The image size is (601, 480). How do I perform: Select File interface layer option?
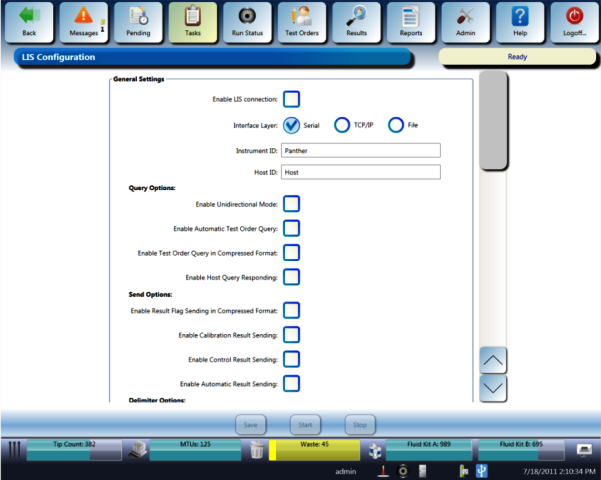(396, 125)
